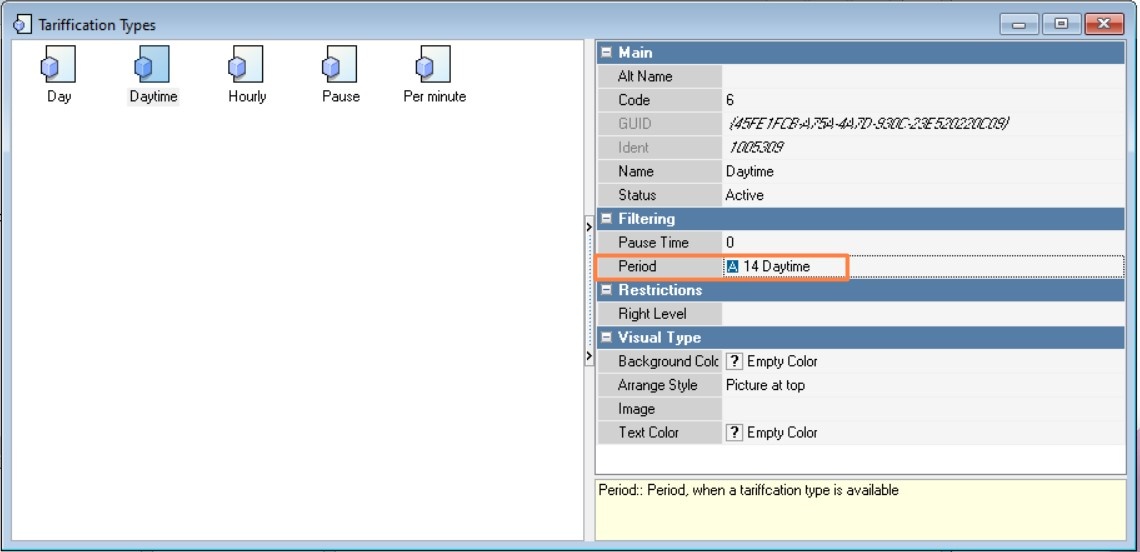Click the Hourly tariffication type icon
1140x552 pixels.
pos(246,66)
